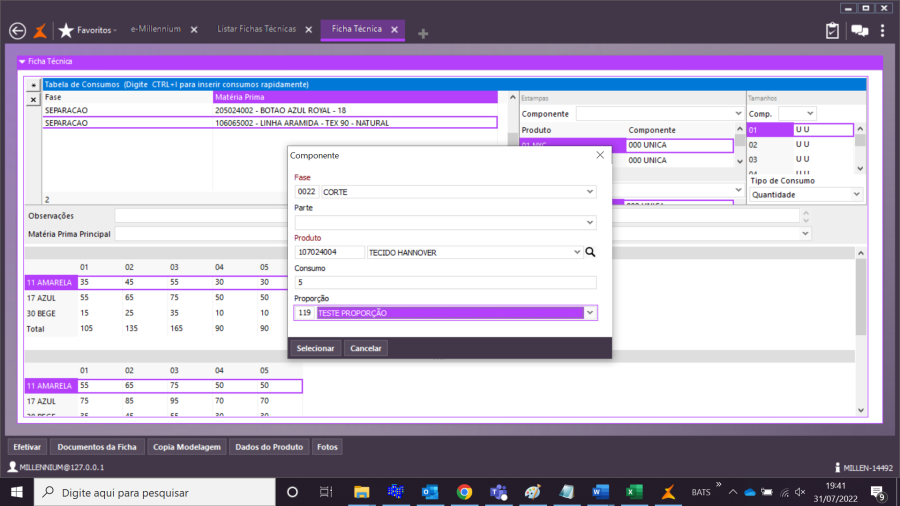Screen dimensions: 900x506
Task: Click the Consumo input field
Action: [x=445, y=283]
